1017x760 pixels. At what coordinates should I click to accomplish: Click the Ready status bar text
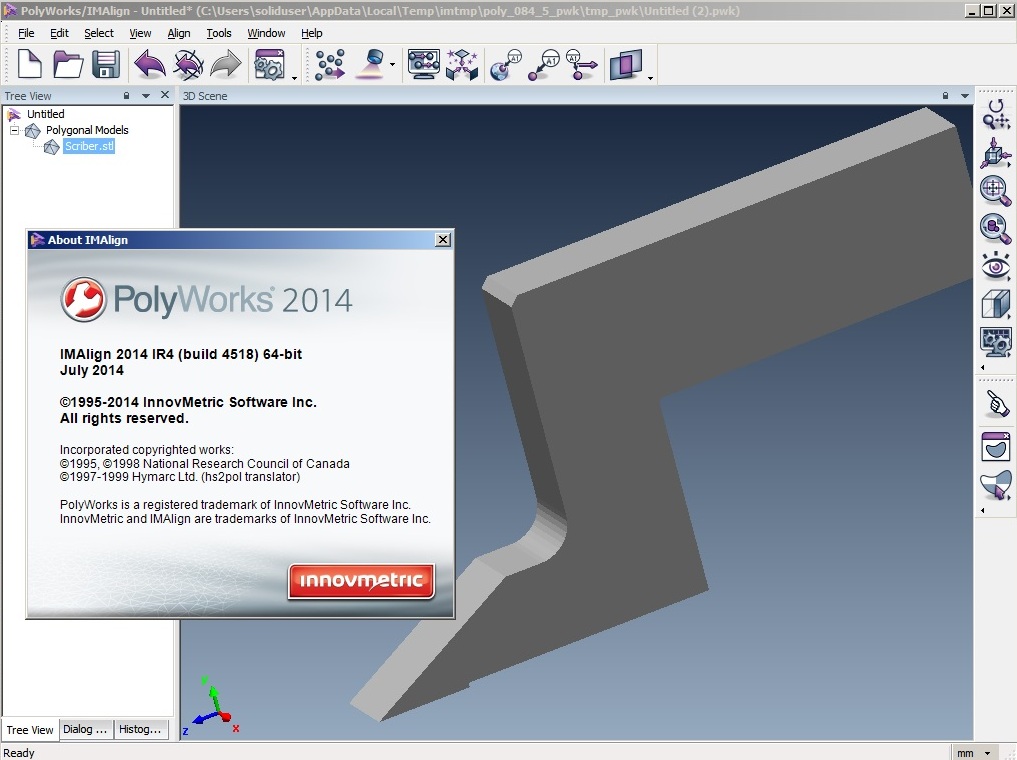(x=19, y=753)
